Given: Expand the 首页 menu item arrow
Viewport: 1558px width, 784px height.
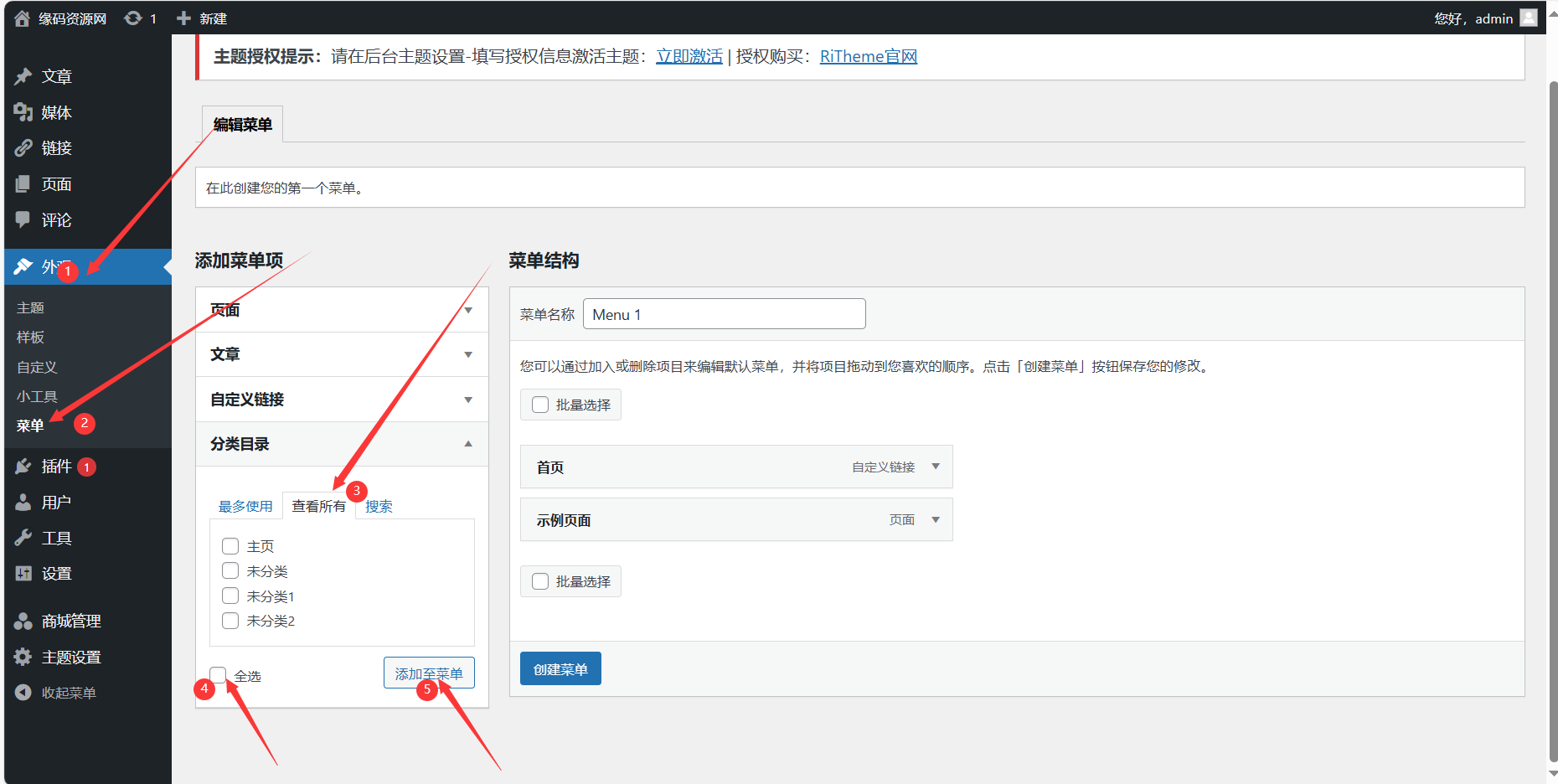Looking at the screenshot, I should click(936, 467).
